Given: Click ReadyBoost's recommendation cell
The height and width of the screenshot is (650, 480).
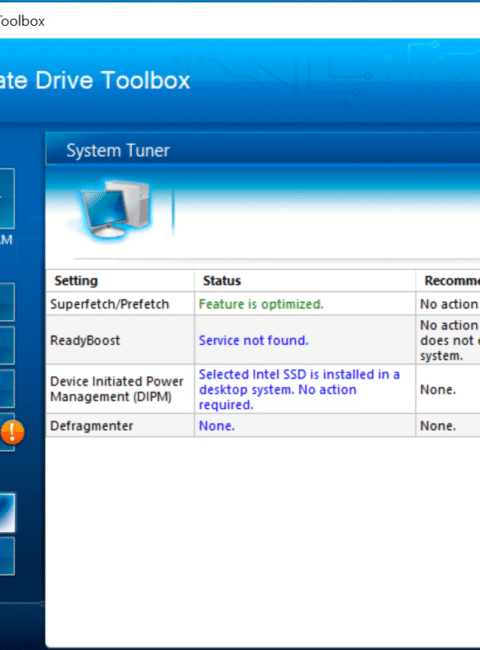Looking at the screenshot, I should coord(448,340).
